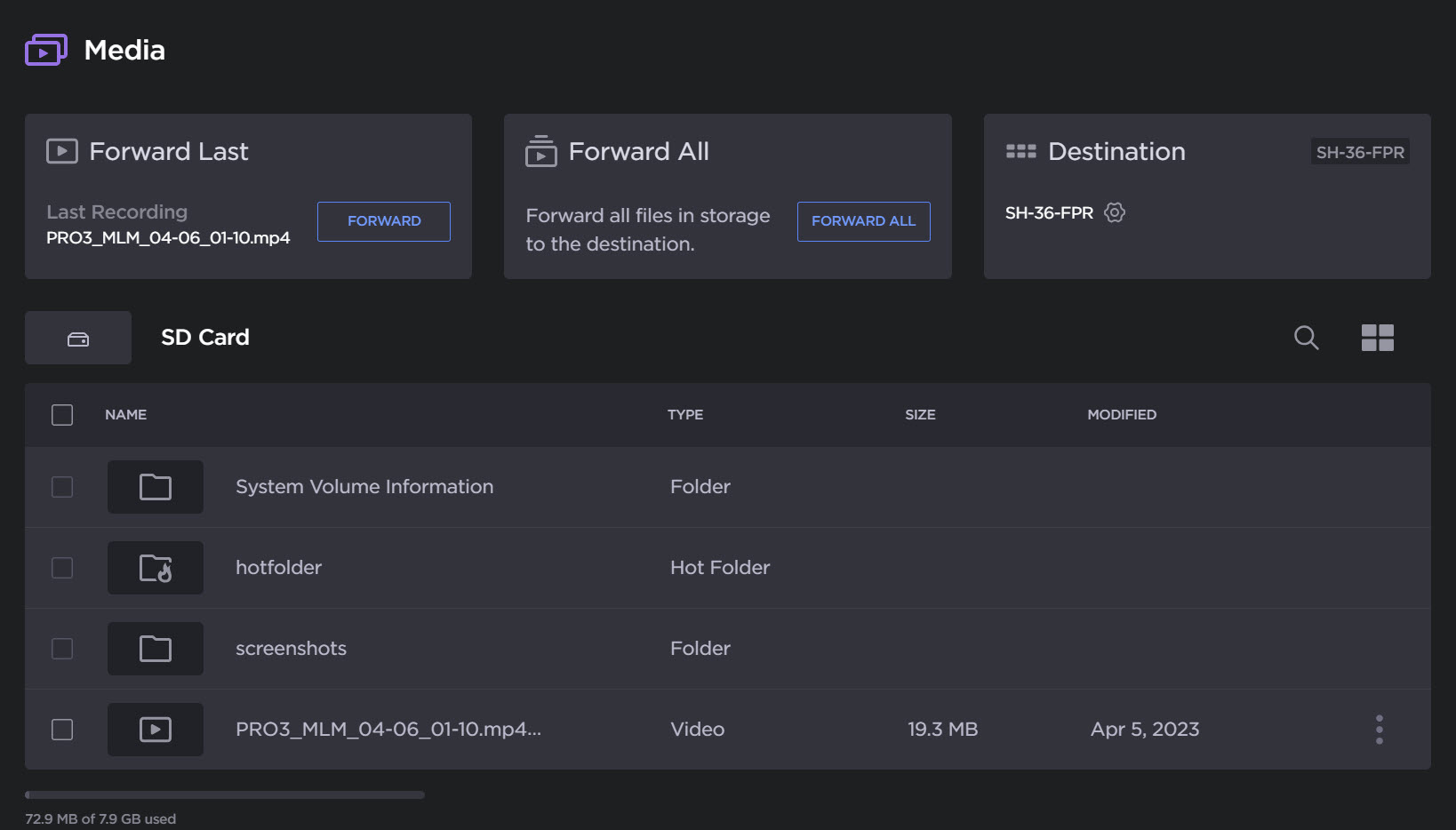1456x830 pixels.
Task: Click the FORWARD ALL button
Action: [863, 221]
